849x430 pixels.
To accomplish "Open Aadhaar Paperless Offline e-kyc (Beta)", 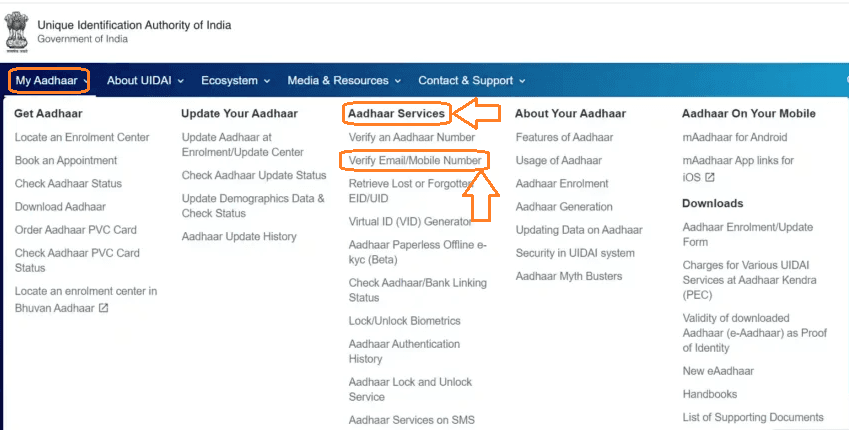I will 417,252.
